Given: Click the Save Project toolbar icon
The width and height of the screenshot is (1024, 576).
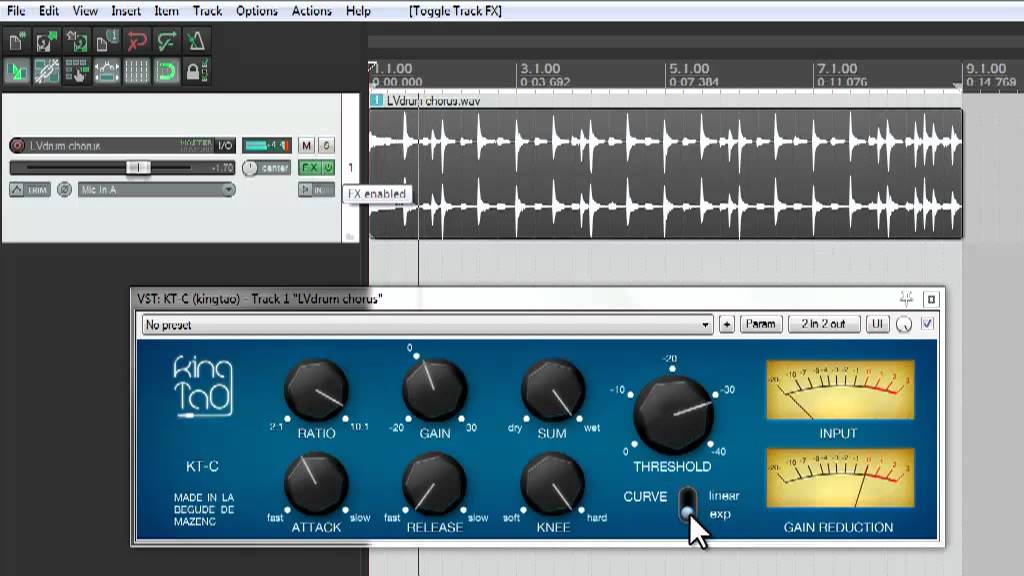Looking at the screenshot, I should (x=76, y=42).
